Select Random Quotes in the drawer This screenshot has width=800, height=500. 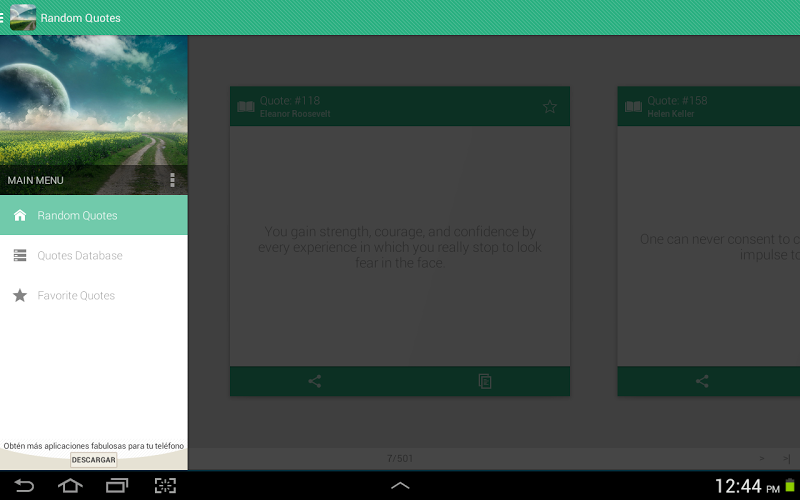tap(94, 215)
